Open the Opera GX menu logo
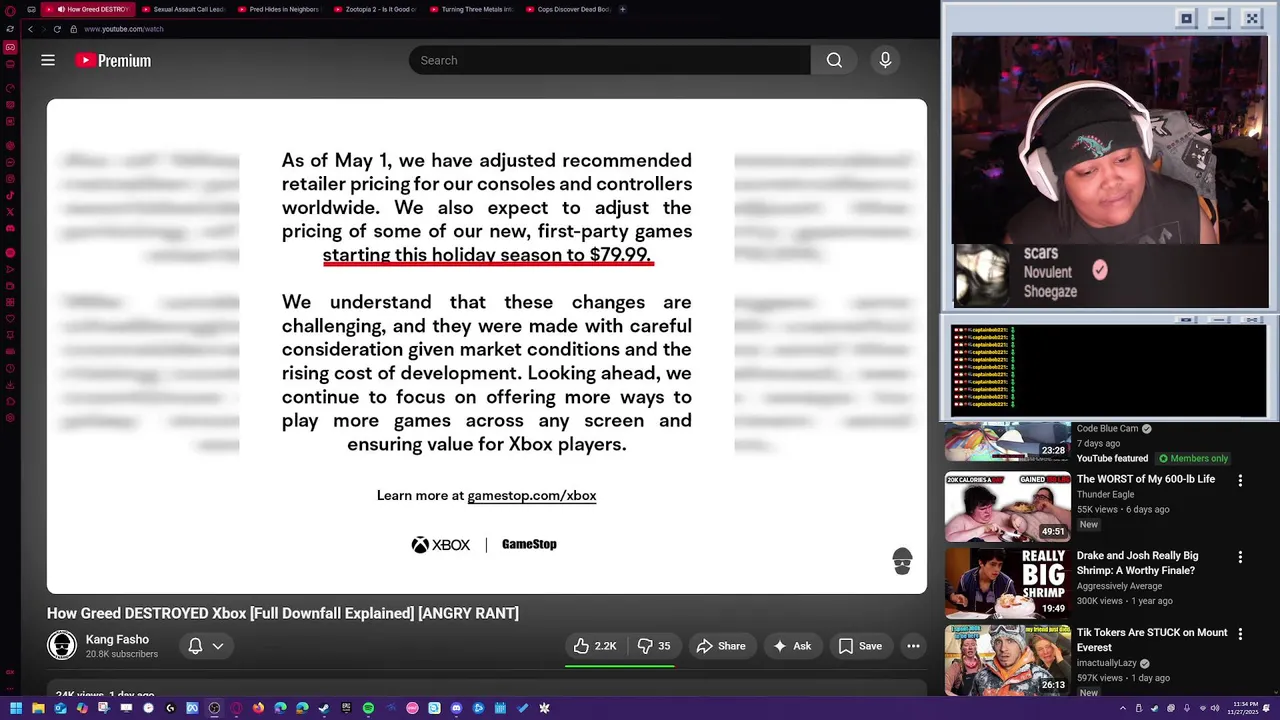This screenshot has height=720, width=1280. coord(10,9)
